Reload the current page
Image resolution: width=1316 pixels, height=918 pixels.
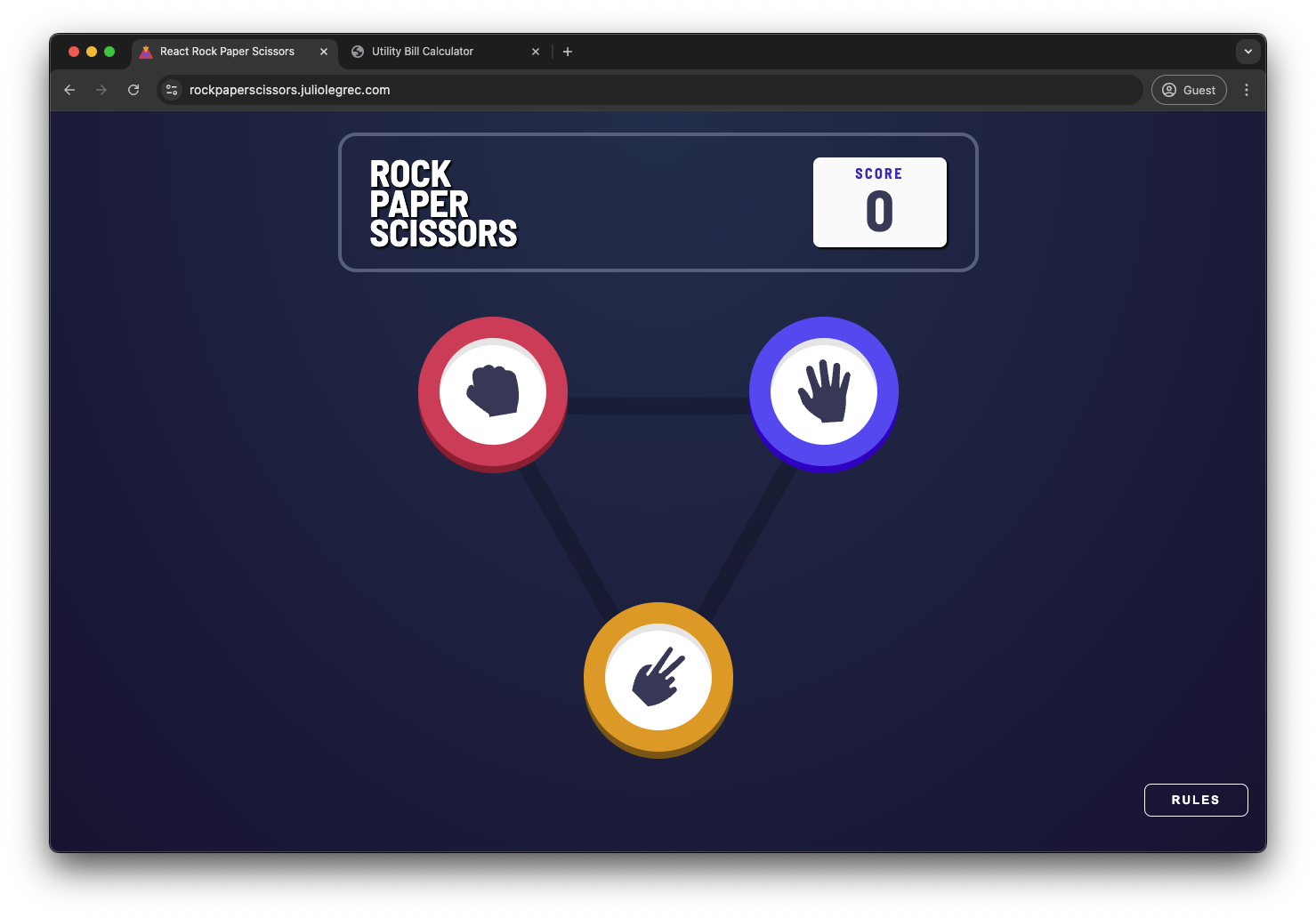133,90
